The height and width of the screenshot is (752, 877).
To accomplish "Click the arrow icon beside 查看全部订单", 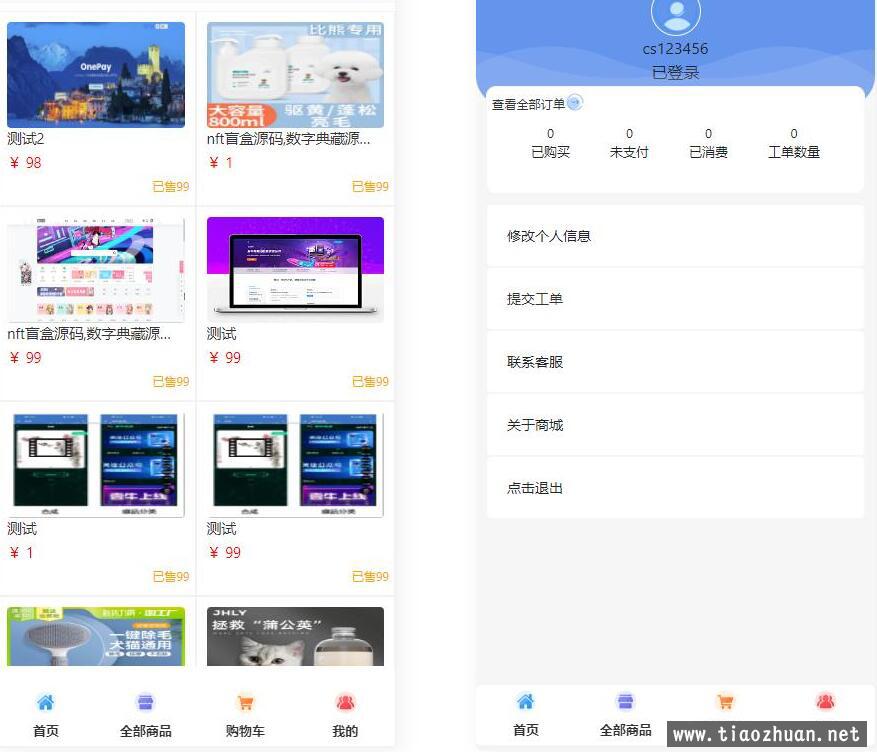I will point(574,103).
